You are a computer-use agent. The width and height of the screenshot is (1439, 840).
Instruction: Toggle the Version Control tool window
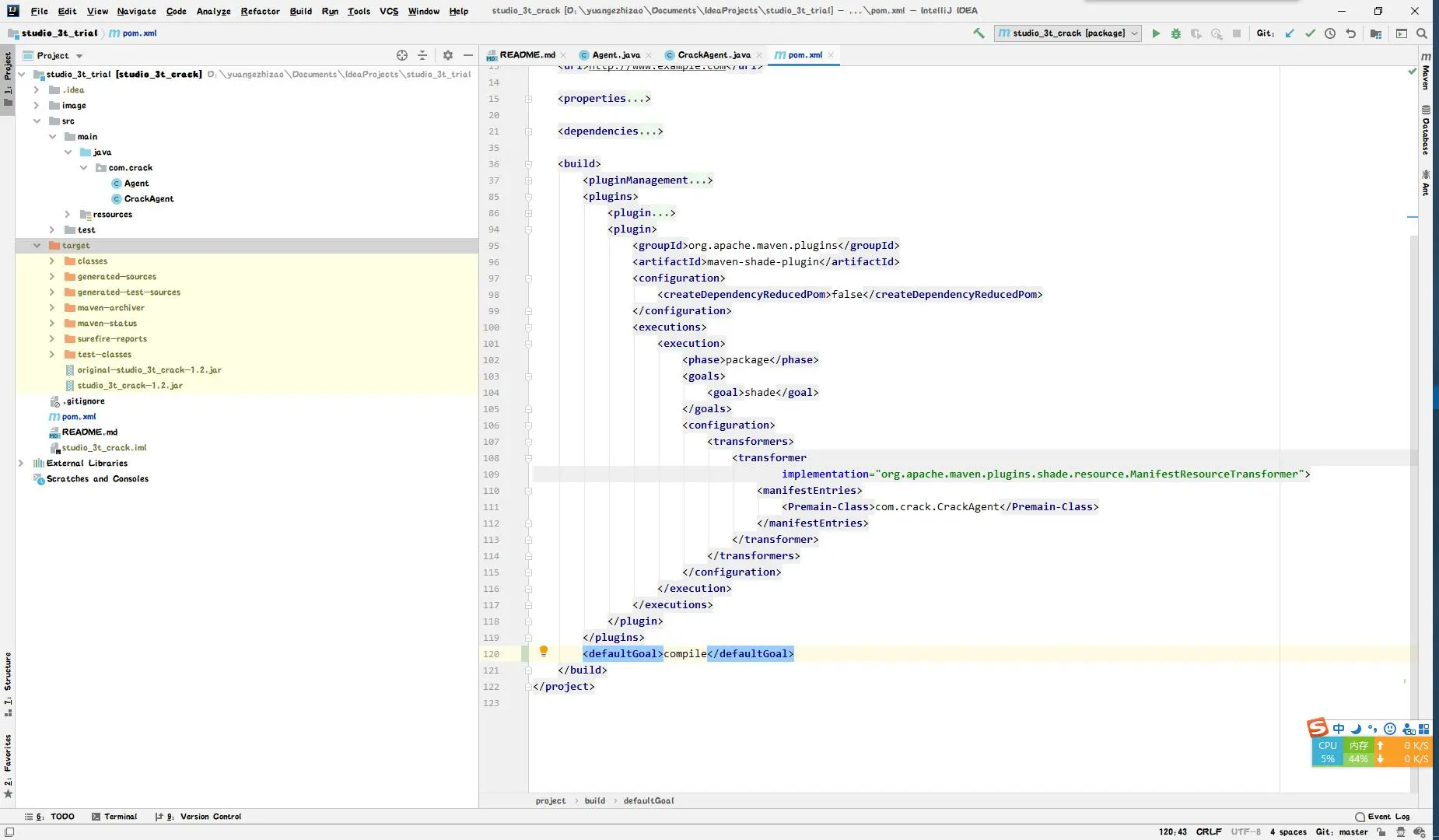[198, 817]
